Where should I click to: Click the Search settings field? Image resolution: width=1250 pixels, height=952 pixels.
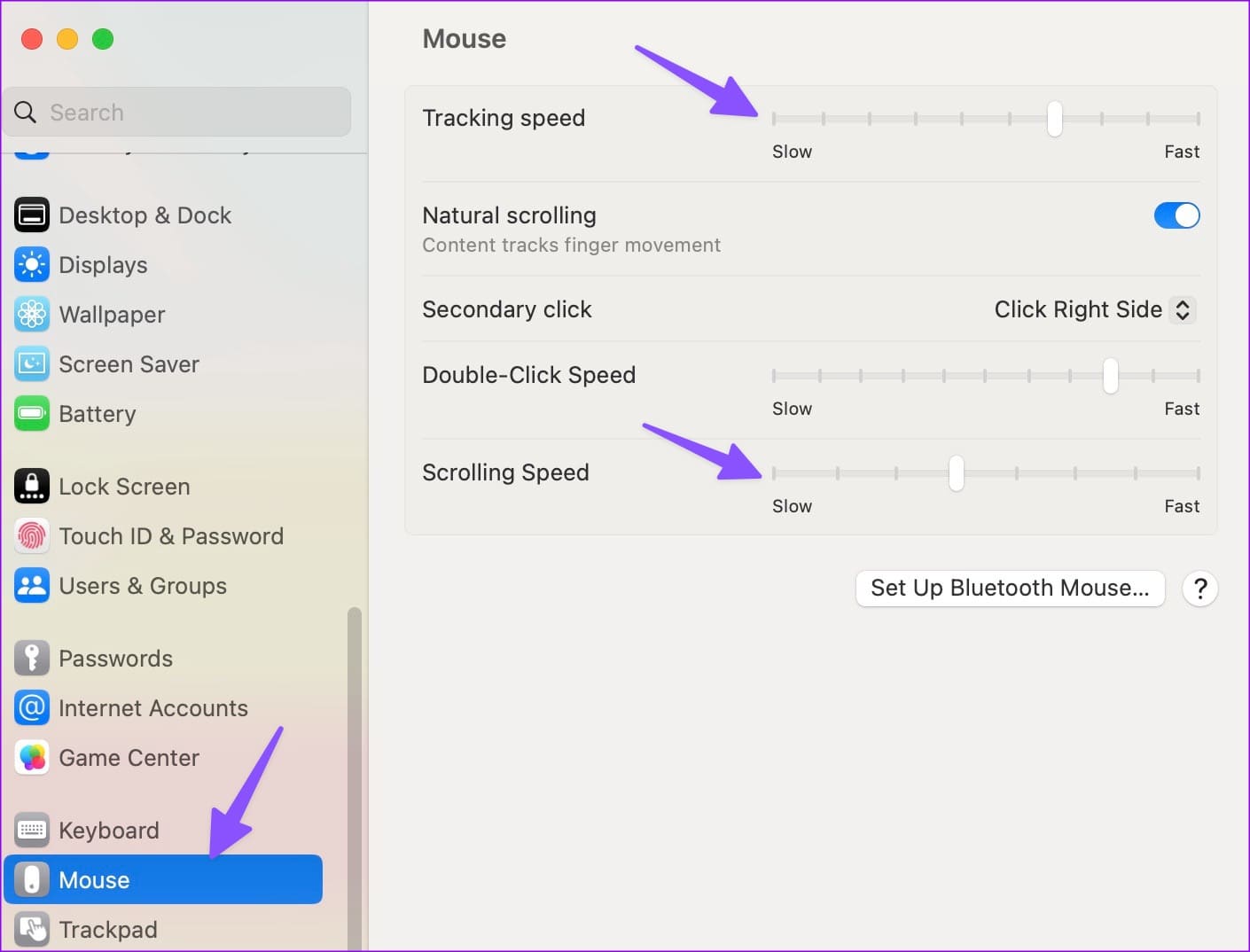(177, 113)
